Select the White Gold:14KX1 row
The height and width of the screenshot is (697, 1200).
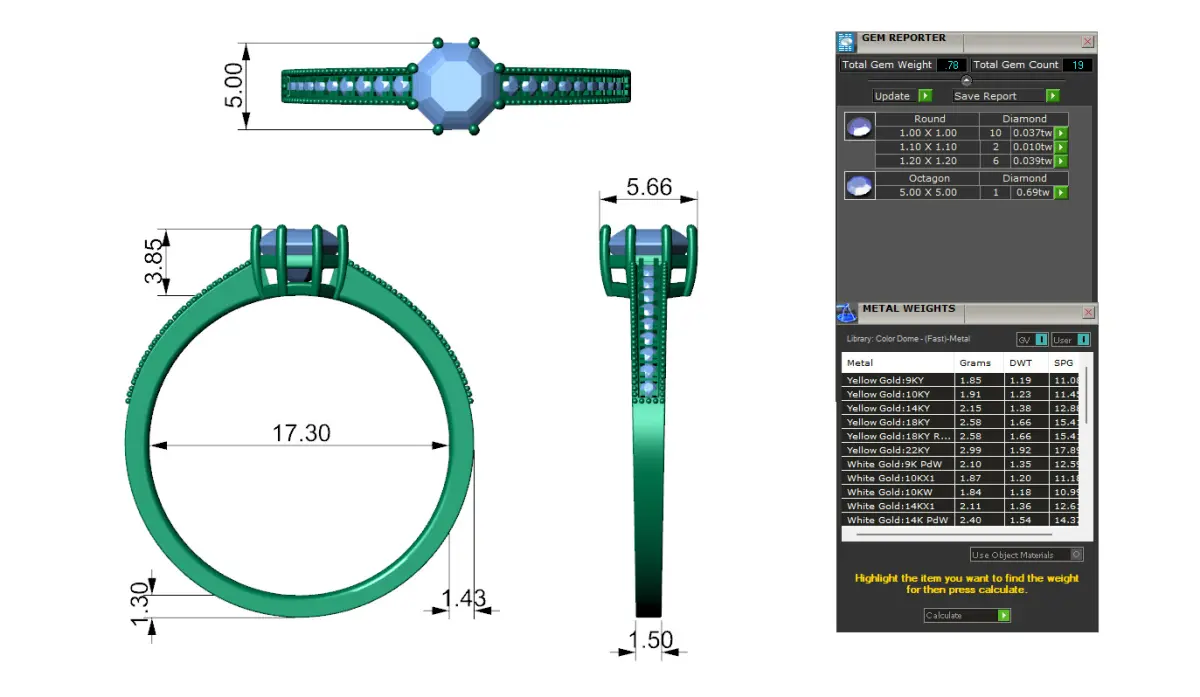point(962,506)
